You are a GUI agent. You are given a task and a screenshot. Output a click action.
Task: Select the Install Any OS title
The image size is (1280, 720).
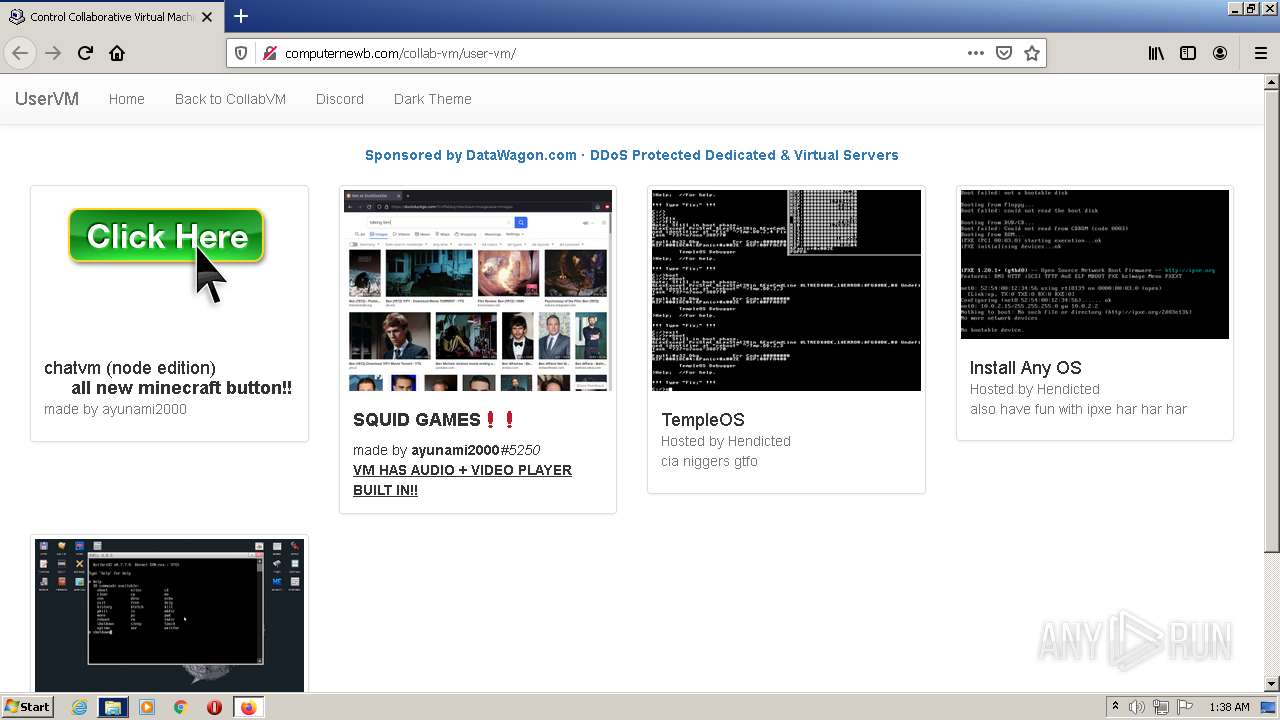pyautogui.click(x=1026, y=368)
